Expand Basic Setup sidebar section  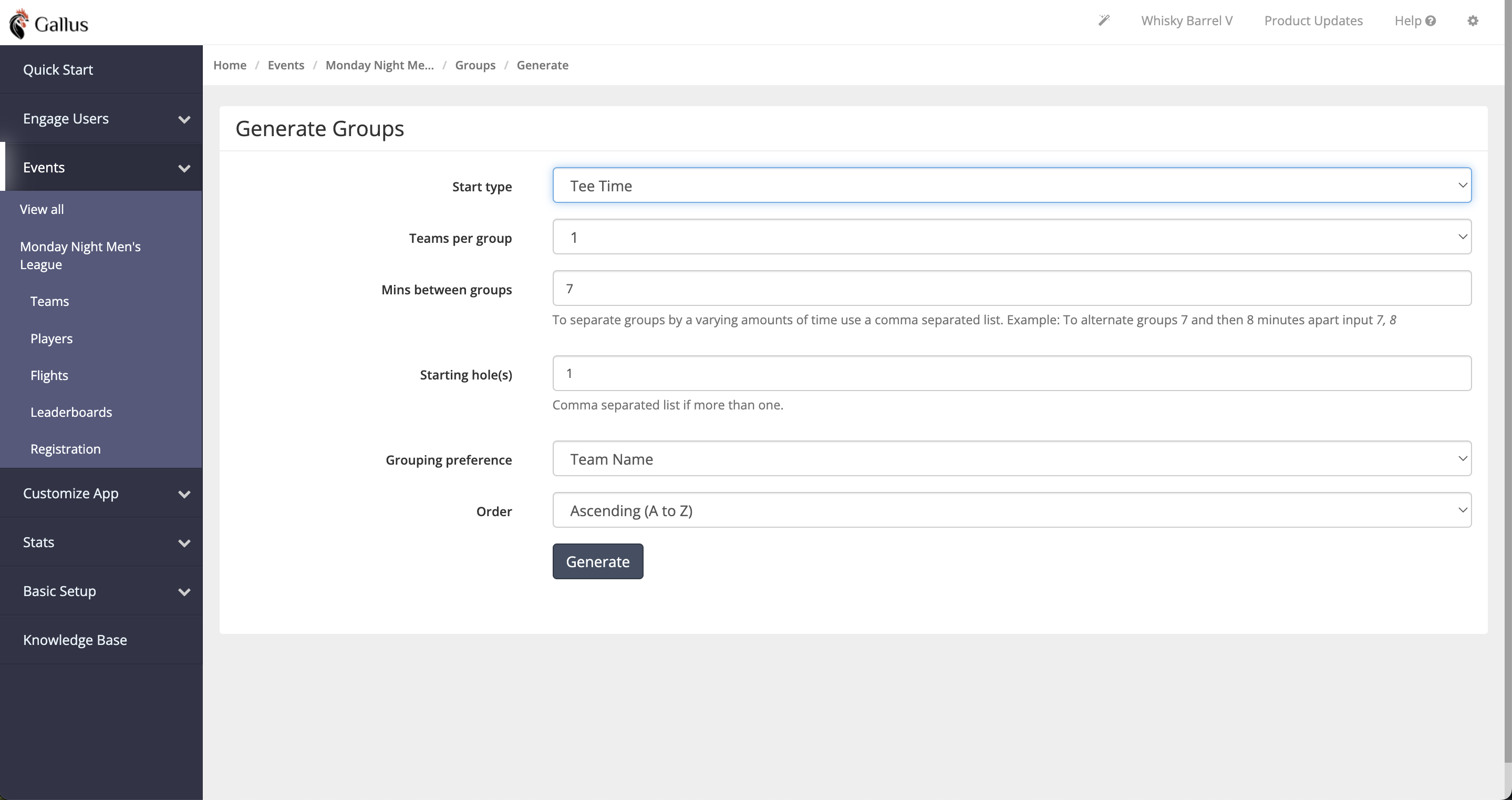(101, 591)
